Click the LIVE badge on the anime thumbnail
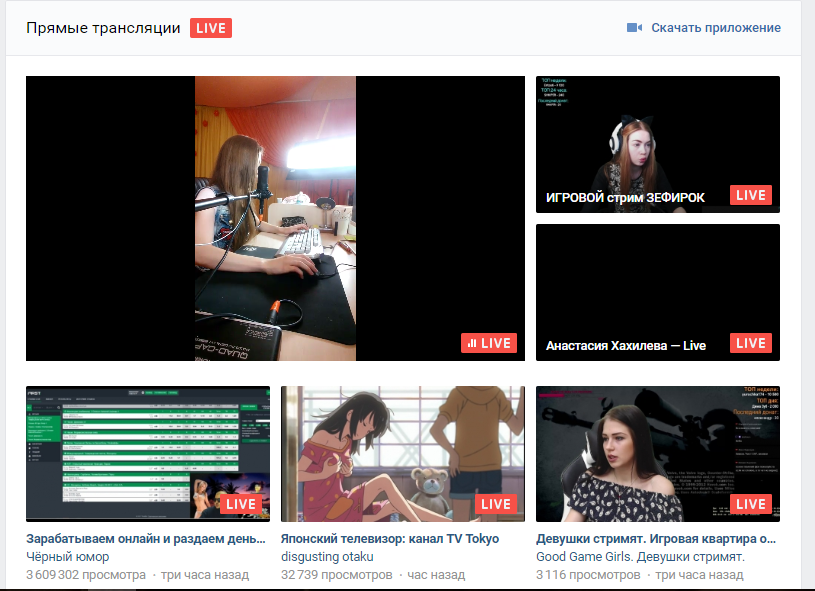The height and width of the screenshot is (591, 815). [495, 504]
